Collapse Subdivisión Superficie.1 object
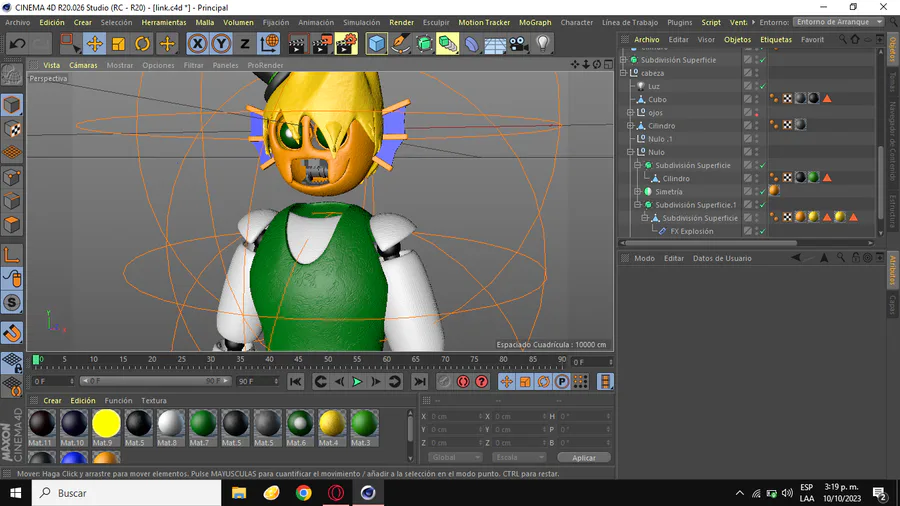This screenshot has height=506, width=900. click(x=638, y=205)
